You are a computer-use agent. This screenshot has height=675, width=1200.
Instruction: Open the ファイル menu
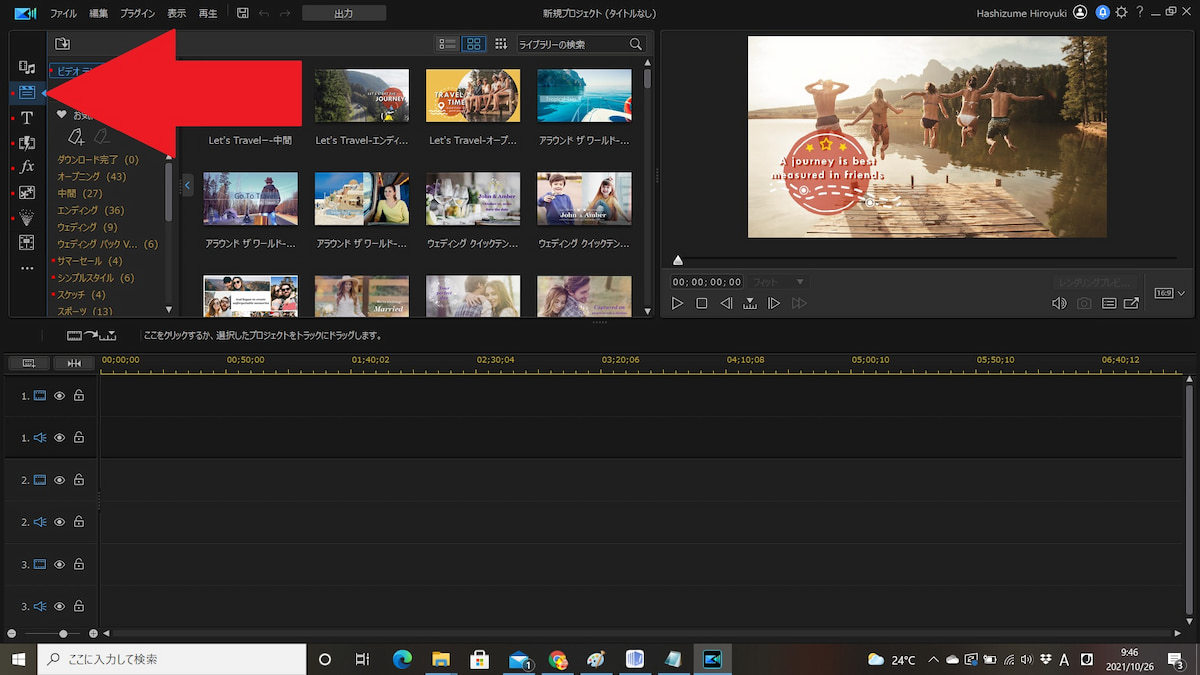click(63, 13)
